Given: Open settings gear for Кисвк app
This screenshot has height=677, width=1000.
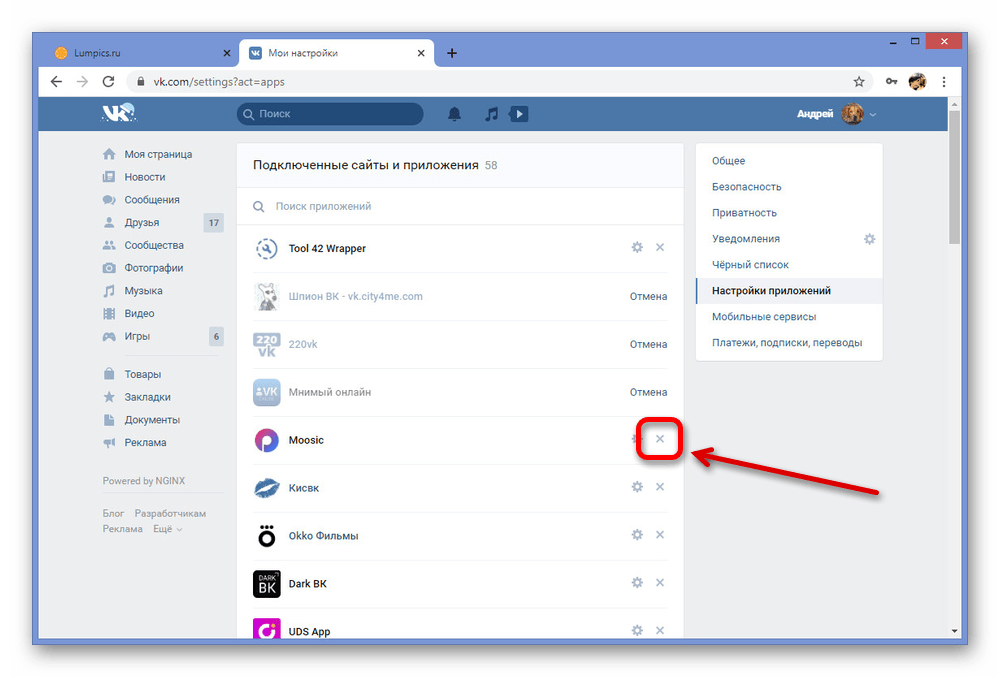Looking at the screenshot, I should (637, 488).
